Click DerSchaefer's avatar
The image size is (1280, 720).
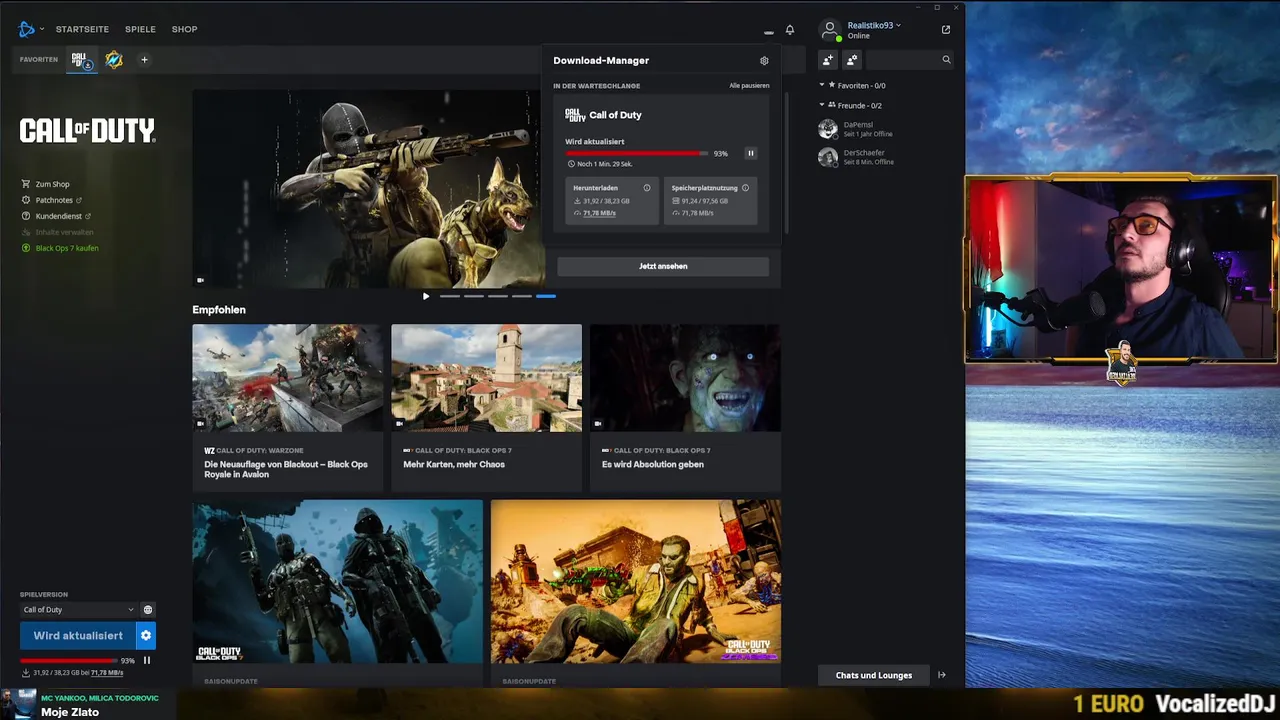pyautogui.click(x=828, y=157)
